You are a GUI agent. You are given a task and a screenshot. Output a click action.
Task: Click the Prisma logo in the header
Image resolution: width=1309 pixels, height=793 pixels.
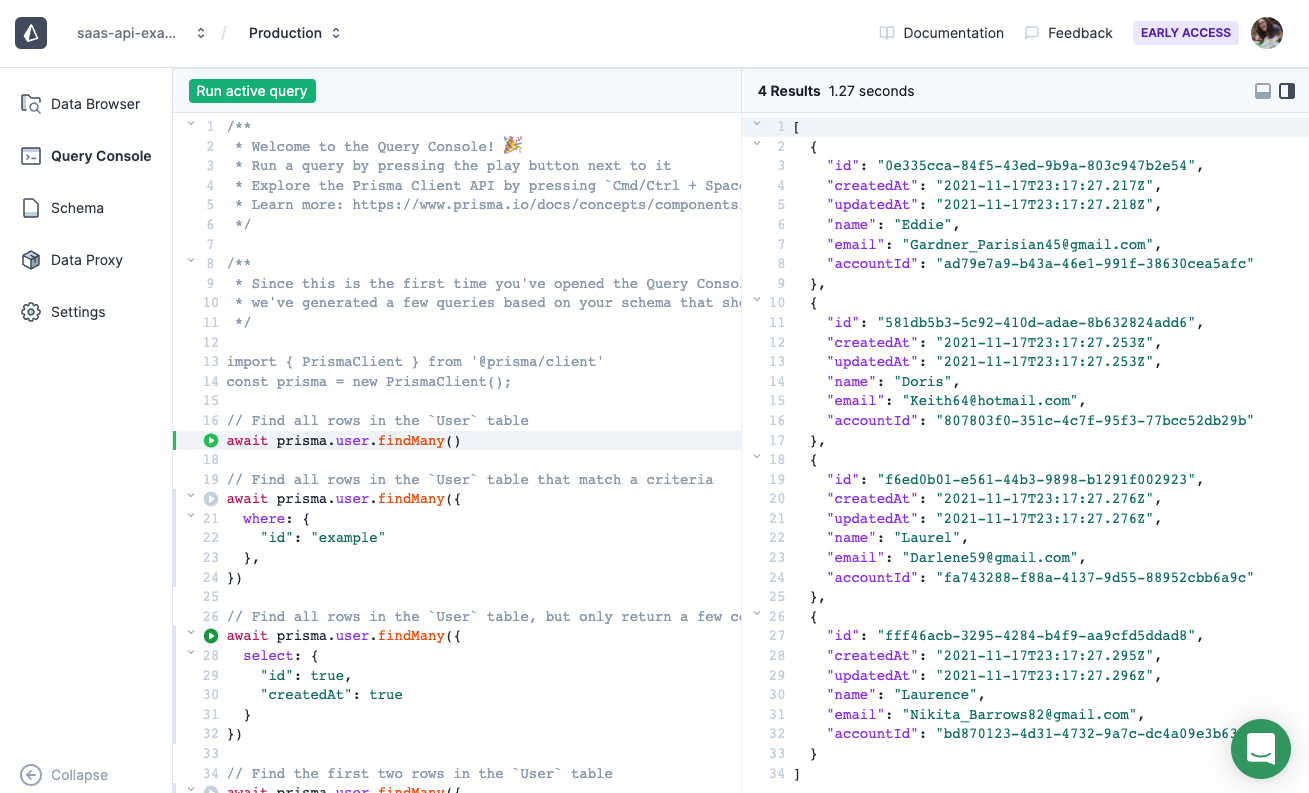tap(31, 33)
